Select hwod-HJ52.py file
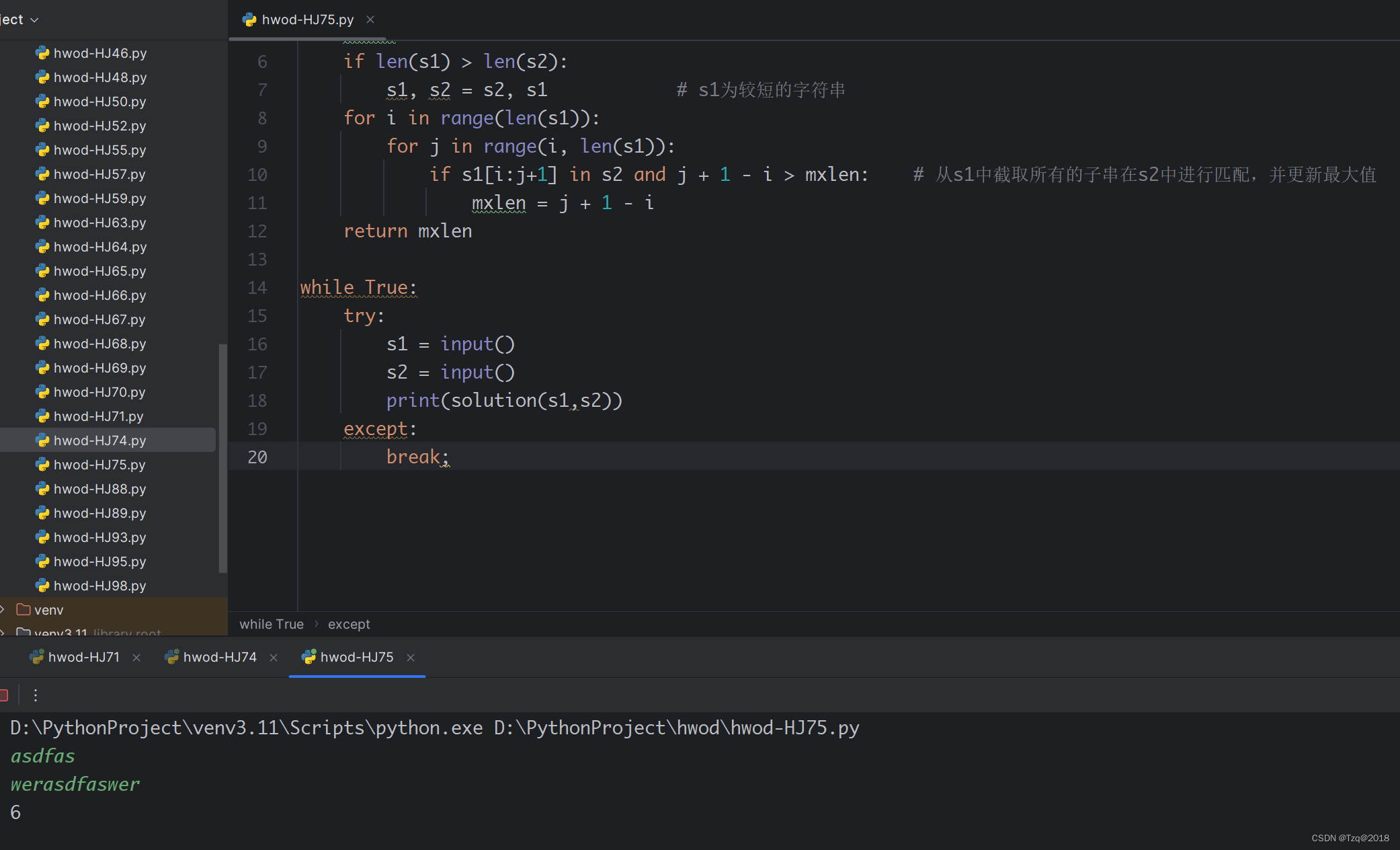Screen dimensions: 1400x850 point(99,126)
